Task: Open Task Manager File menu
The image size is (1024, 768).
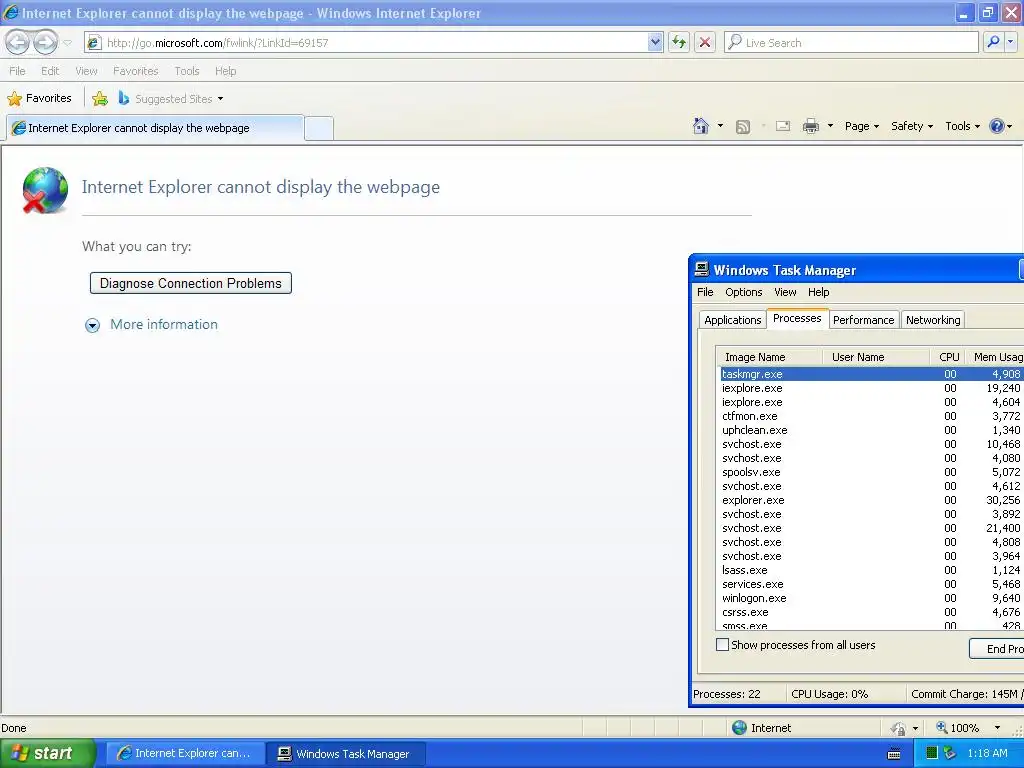Action: pyautogui.click(x=705, y=292)
